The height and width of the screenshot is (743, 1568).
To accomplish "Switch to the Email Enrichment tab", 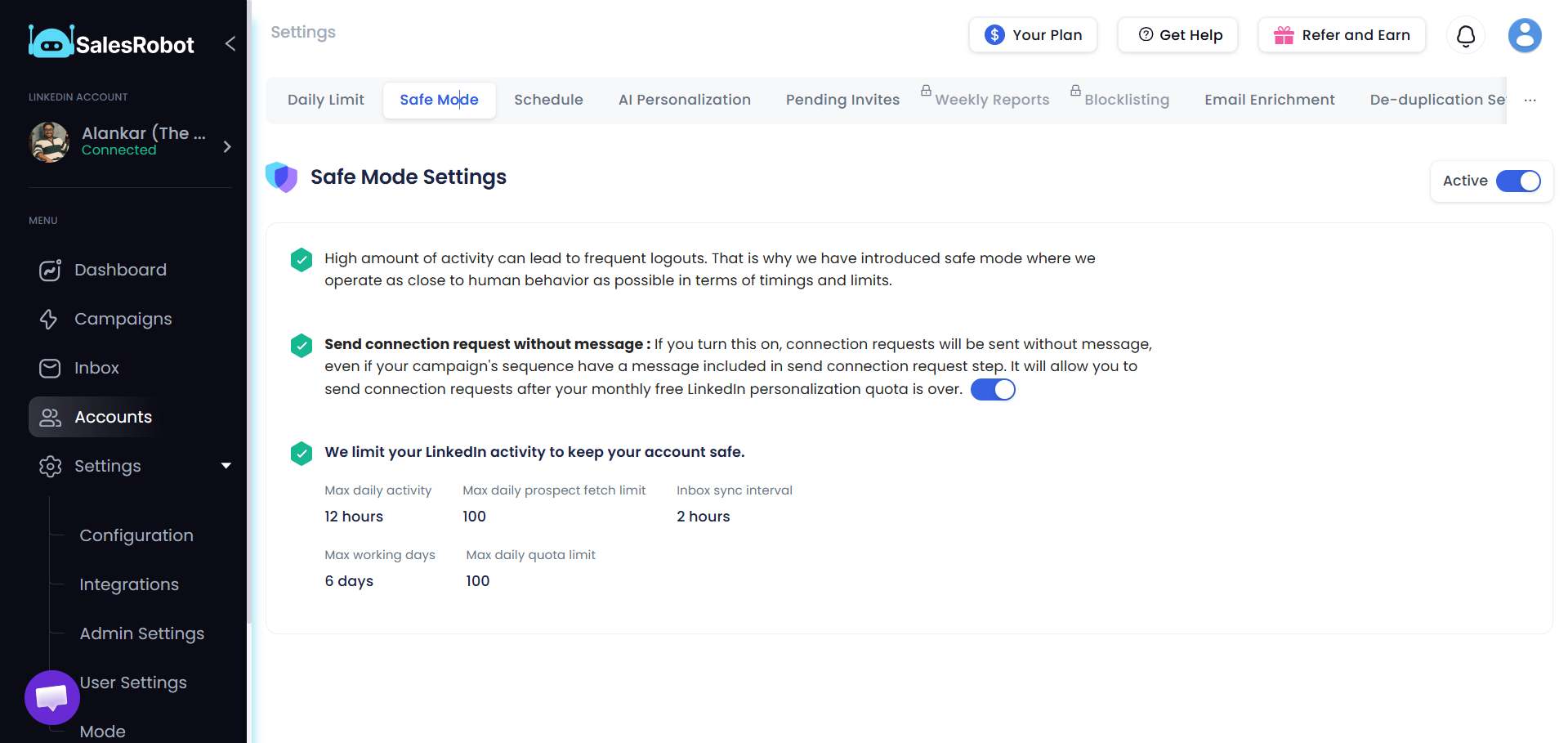I will [1269, 100].
